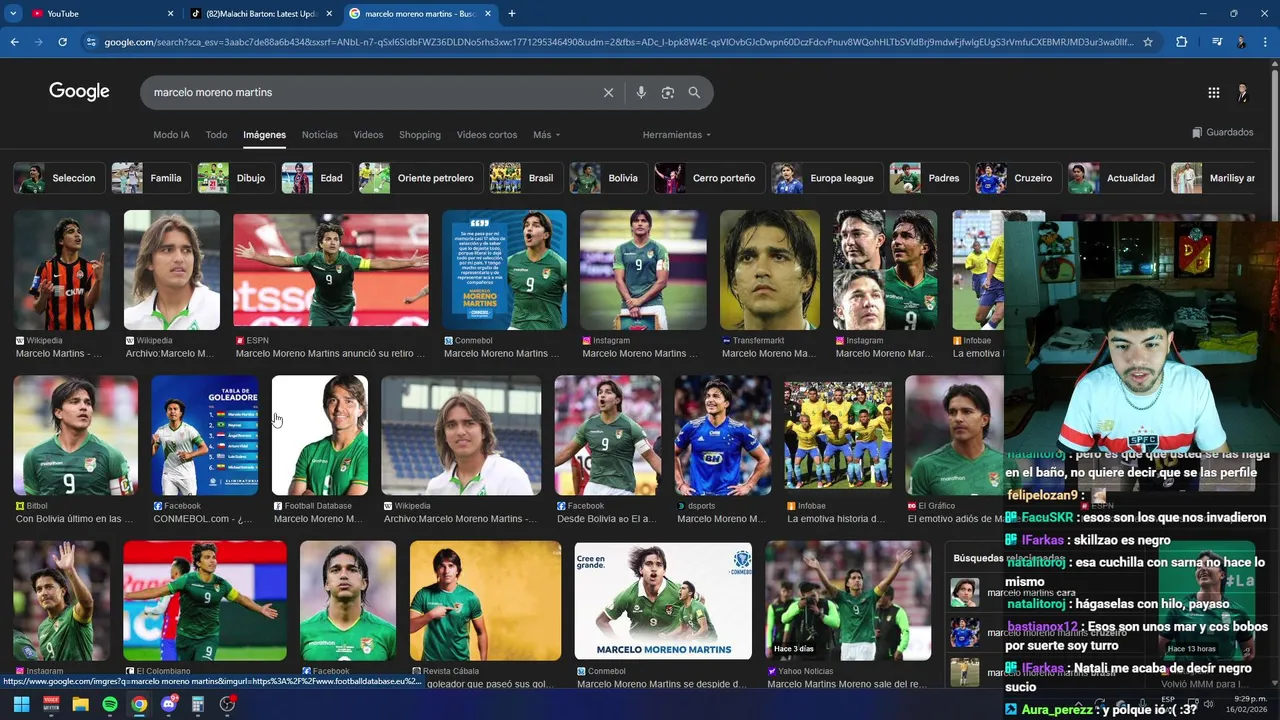Open Discord from the taskbar
This screenshot has width=1280, height=720.
(x=168, y=704)
